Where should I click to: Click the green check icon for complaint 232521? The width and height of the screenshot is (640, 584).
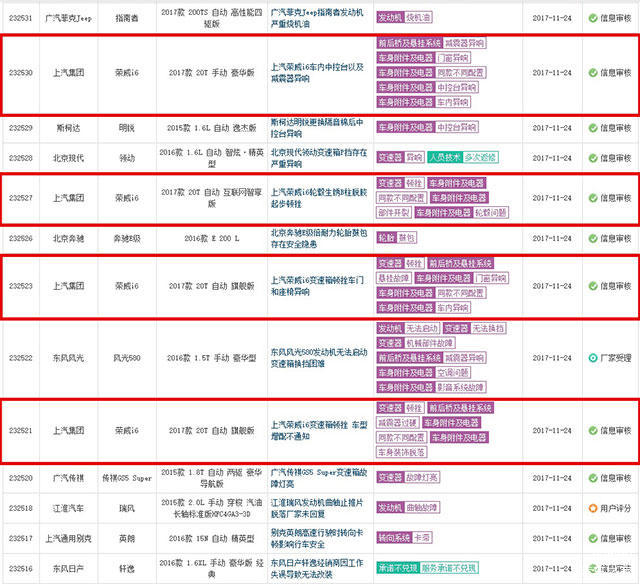(593, 431)
